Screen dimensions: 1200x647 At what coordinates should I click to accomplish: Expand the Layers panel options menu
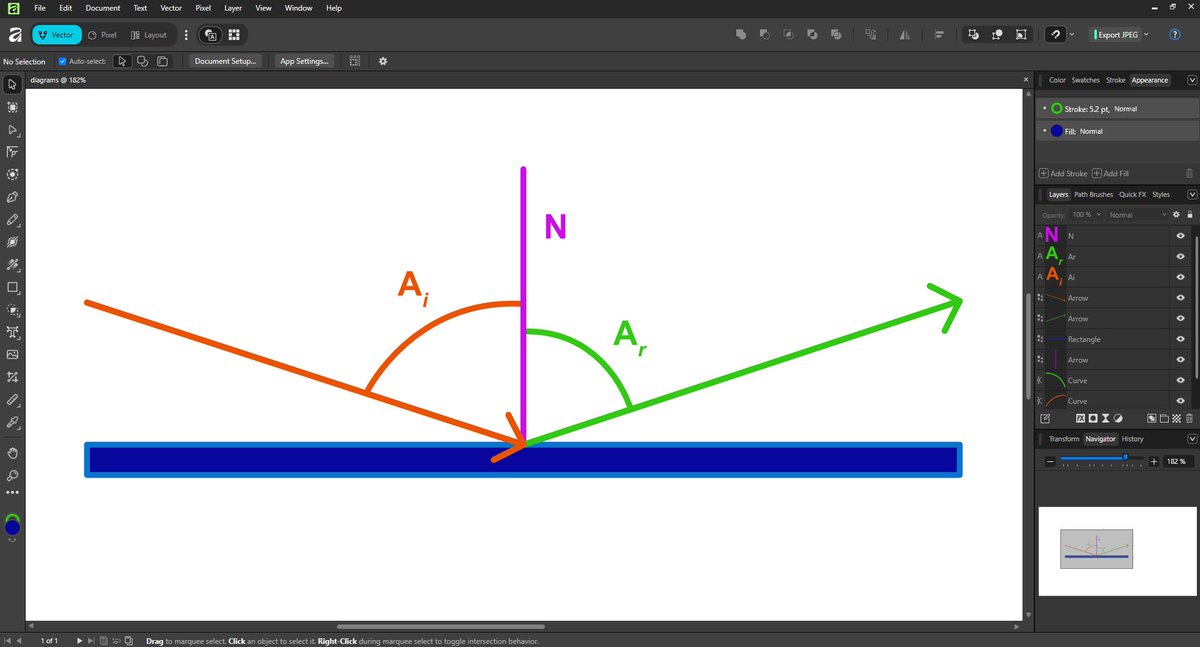pos(1191,195)
